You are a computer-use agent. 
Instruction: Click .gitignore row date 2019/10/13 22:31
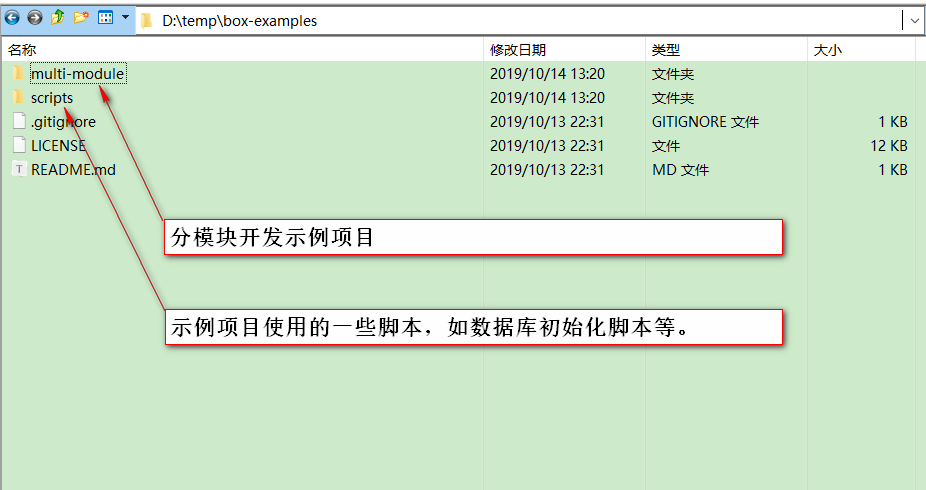547,122
